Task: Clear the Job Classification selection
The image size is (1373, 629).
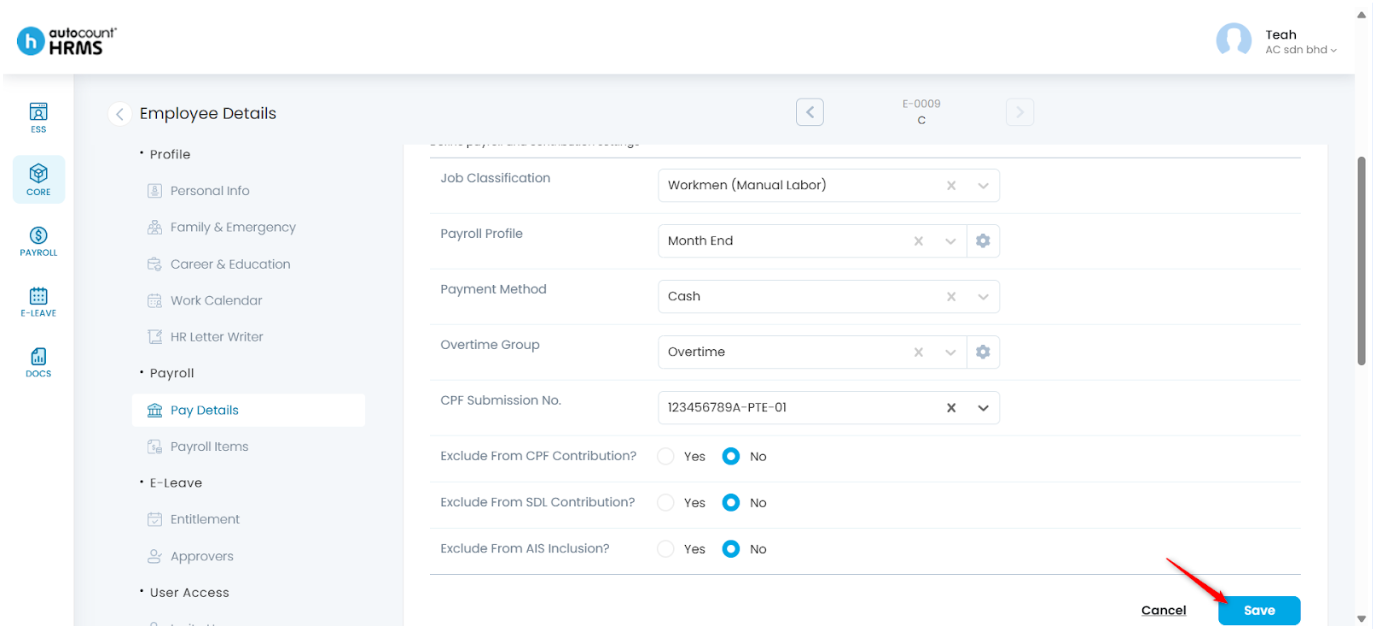Action: click(x=951, y=185)
